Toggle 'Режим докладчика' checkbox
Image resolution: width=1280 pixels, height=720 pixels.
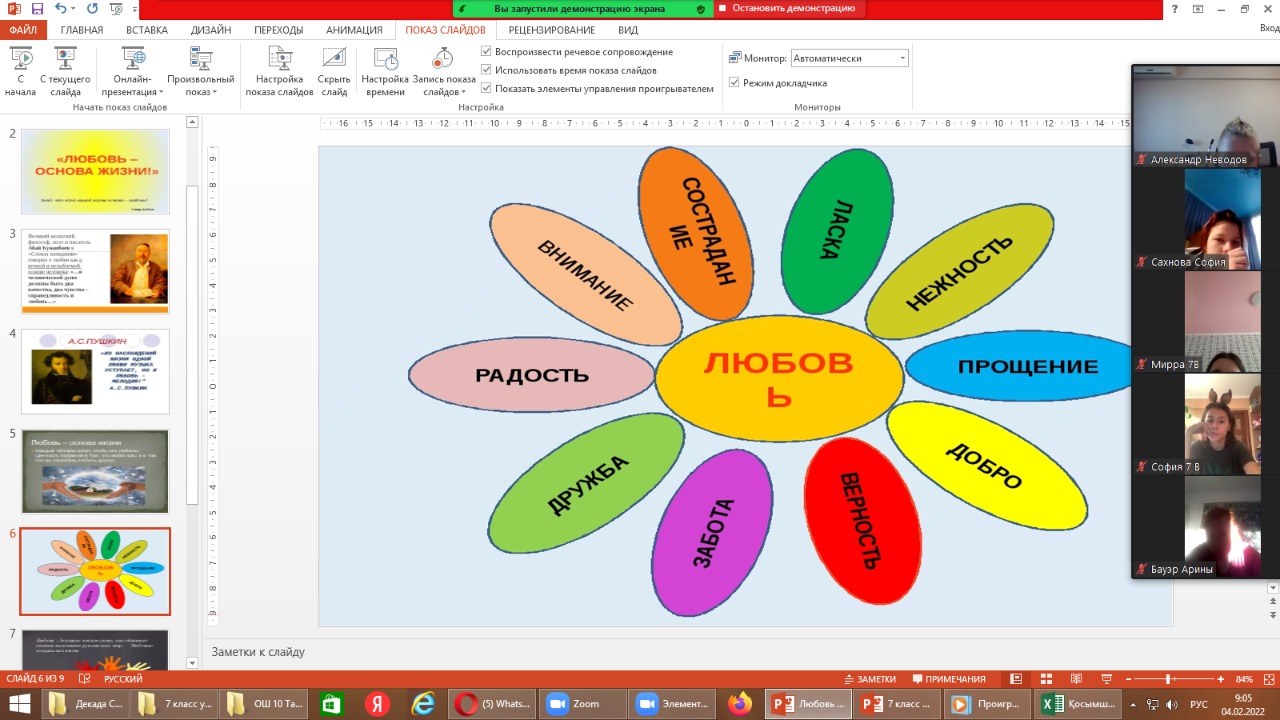point(735,83)
